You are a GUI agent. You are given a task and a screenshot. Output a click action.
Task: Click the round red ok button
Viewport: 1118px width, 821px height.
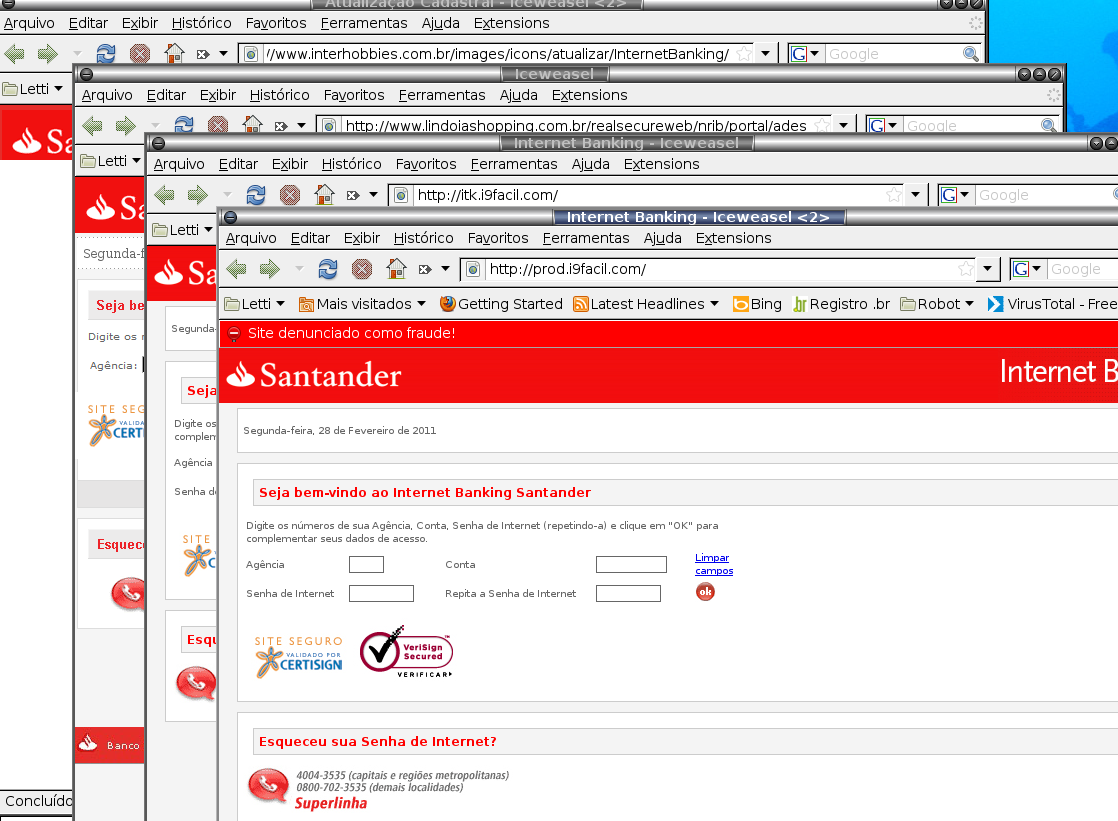tap(705, 591)
